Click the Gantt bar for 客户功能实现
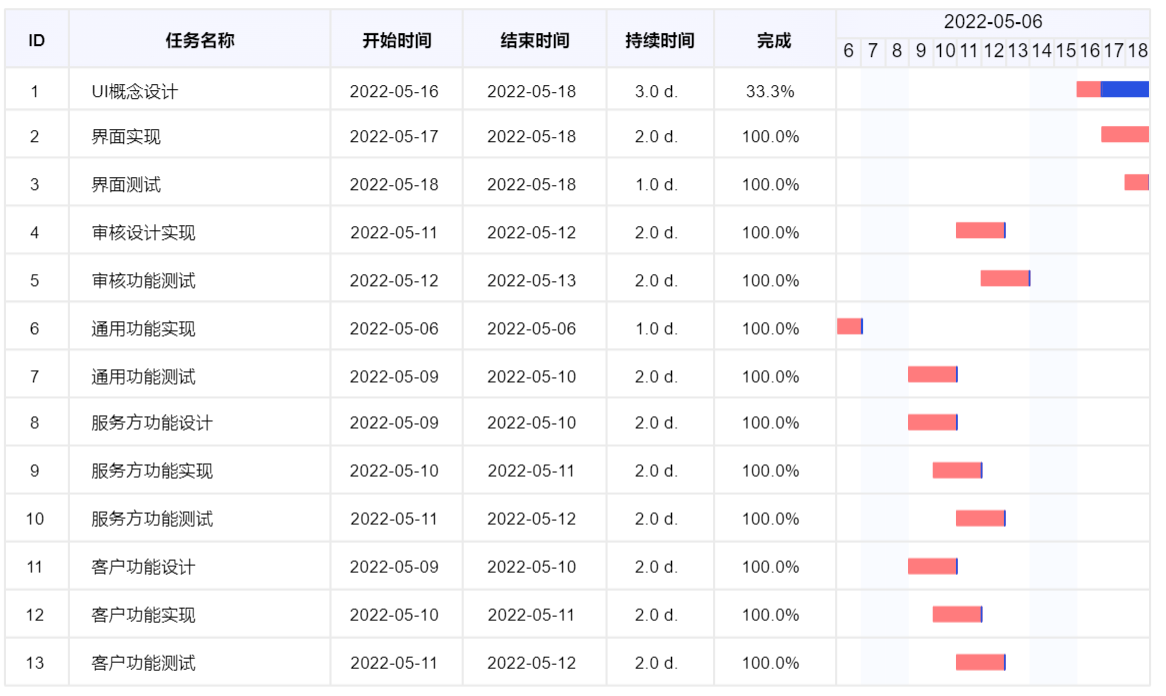The image size is (1166, 696). pyautogui.click(x=958, y=615)
